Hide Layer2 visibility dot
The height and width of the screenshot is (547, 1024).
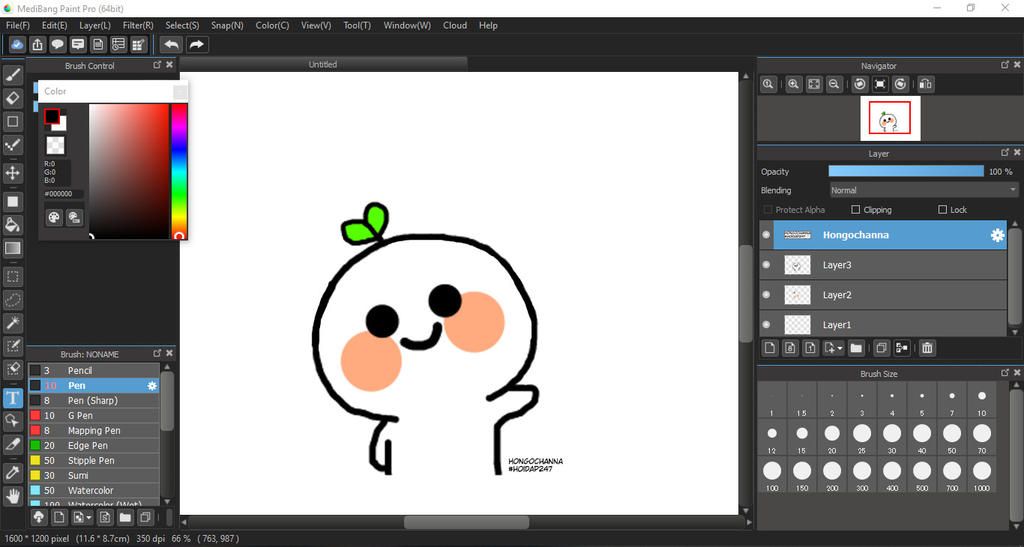pos(767,295)
